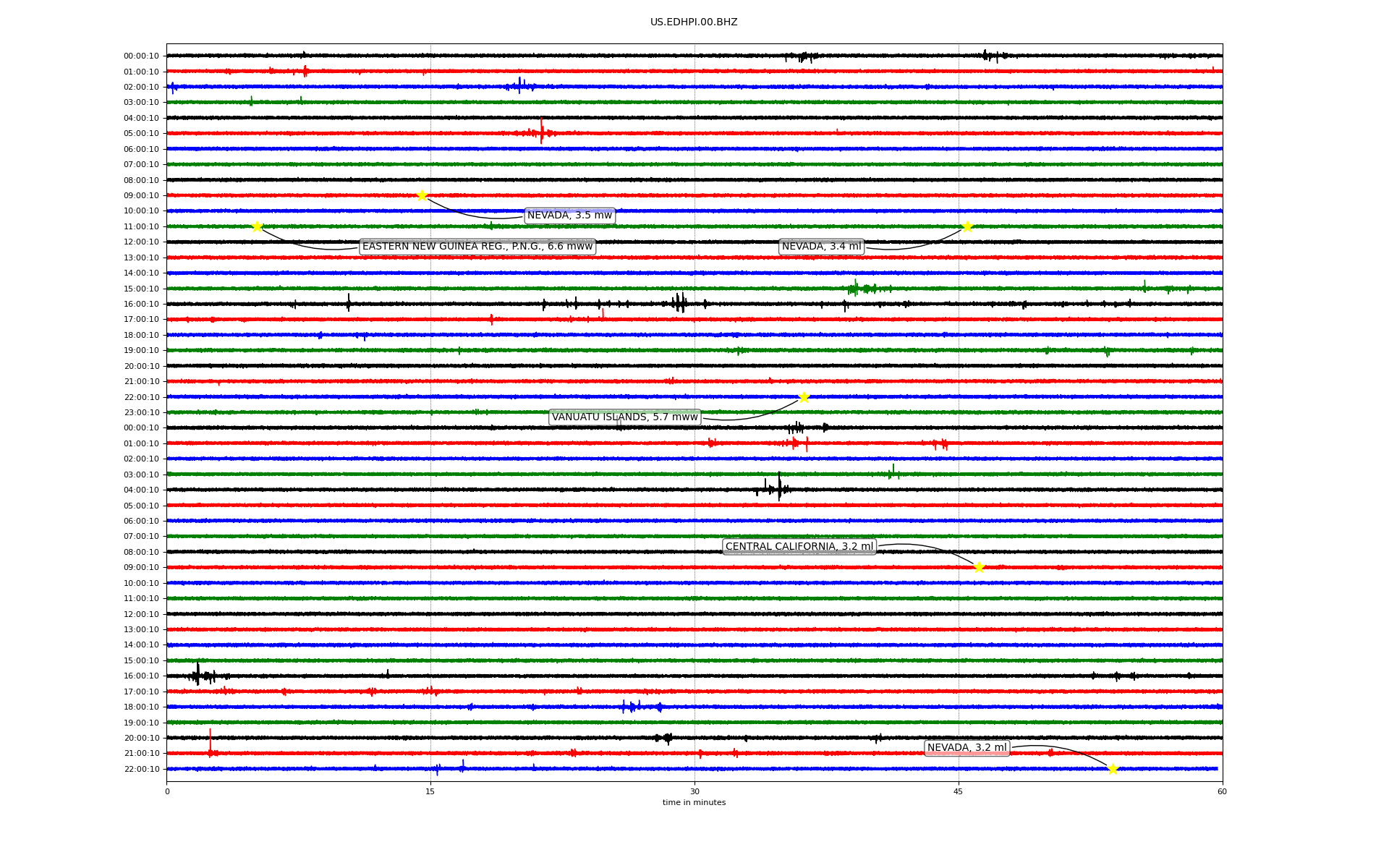Click the star on the bottom 22:00:10 trace
1389x868 pixels.
point(1113,769)
